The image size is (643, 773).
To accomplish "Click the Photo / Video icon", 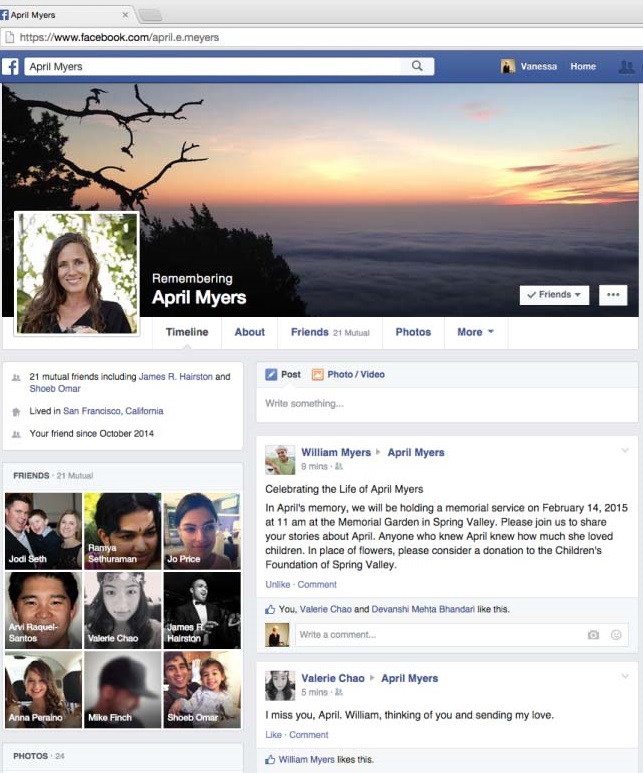I will tap(318, 375).
